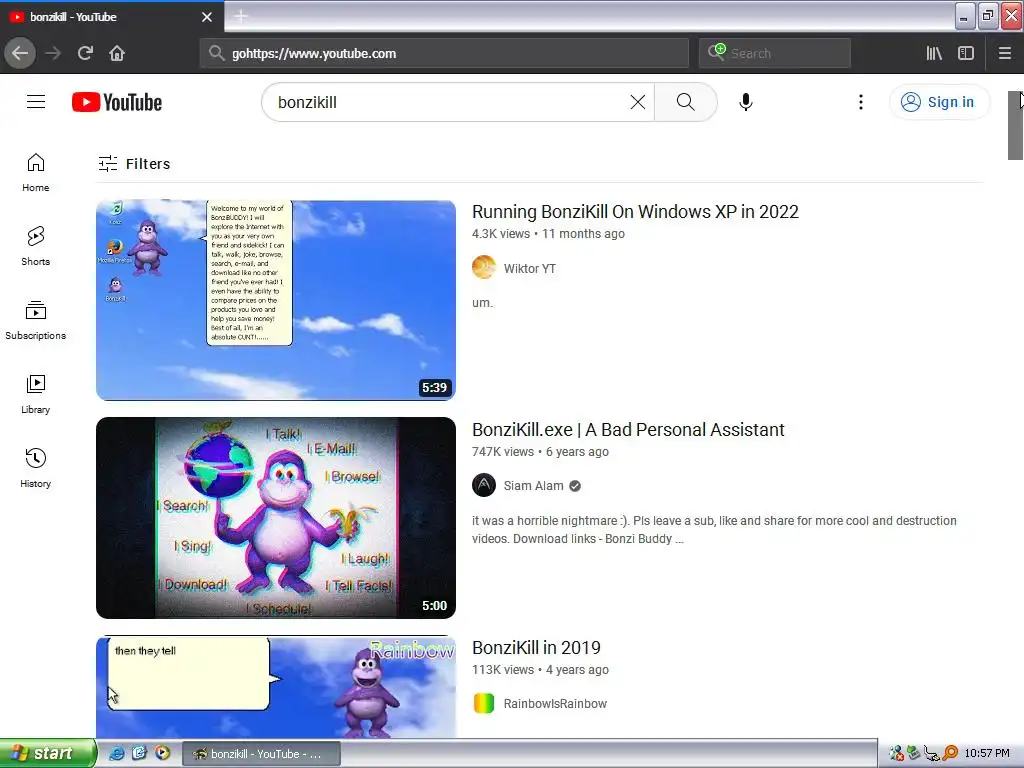This screenshot has height=768, width=1024.
Task: Clear the bonzikill search text with X
Action: tap(637, 102)
